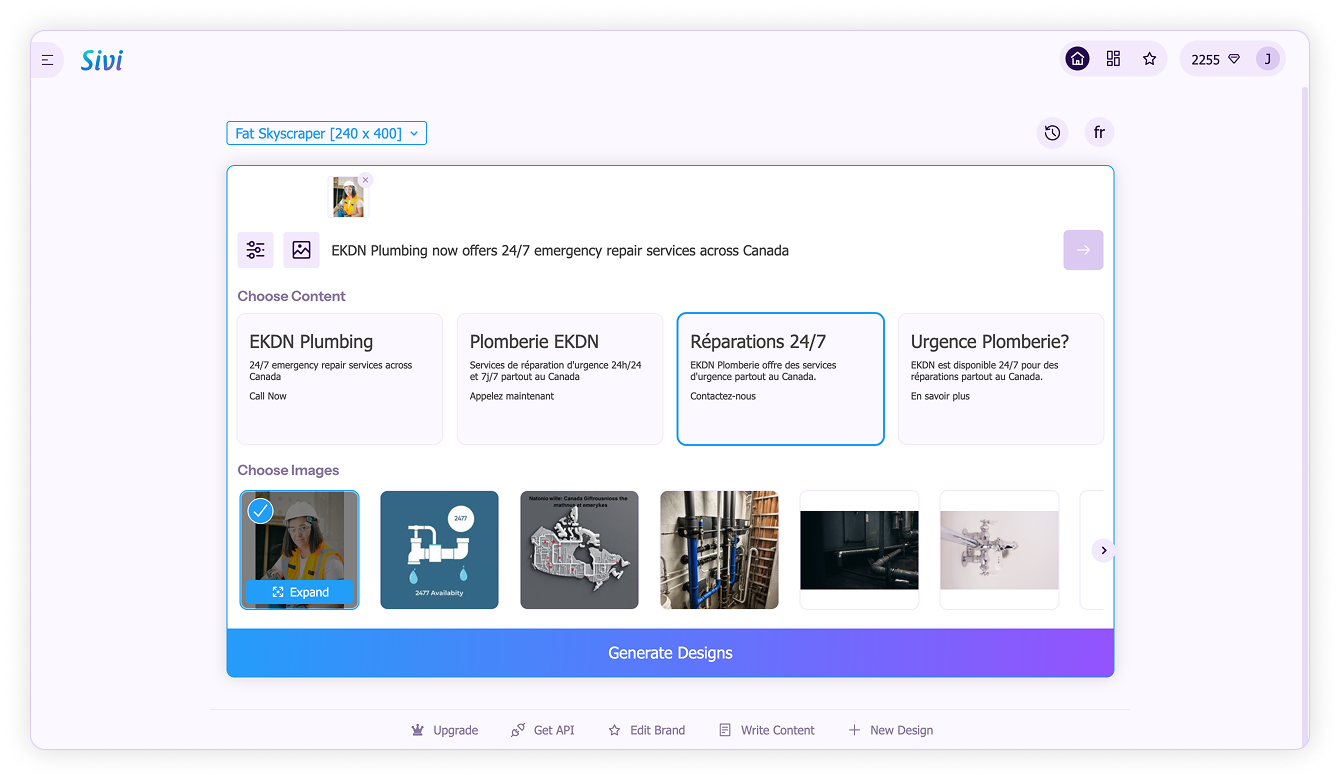Select the dark pipes photo

point(859,550)
